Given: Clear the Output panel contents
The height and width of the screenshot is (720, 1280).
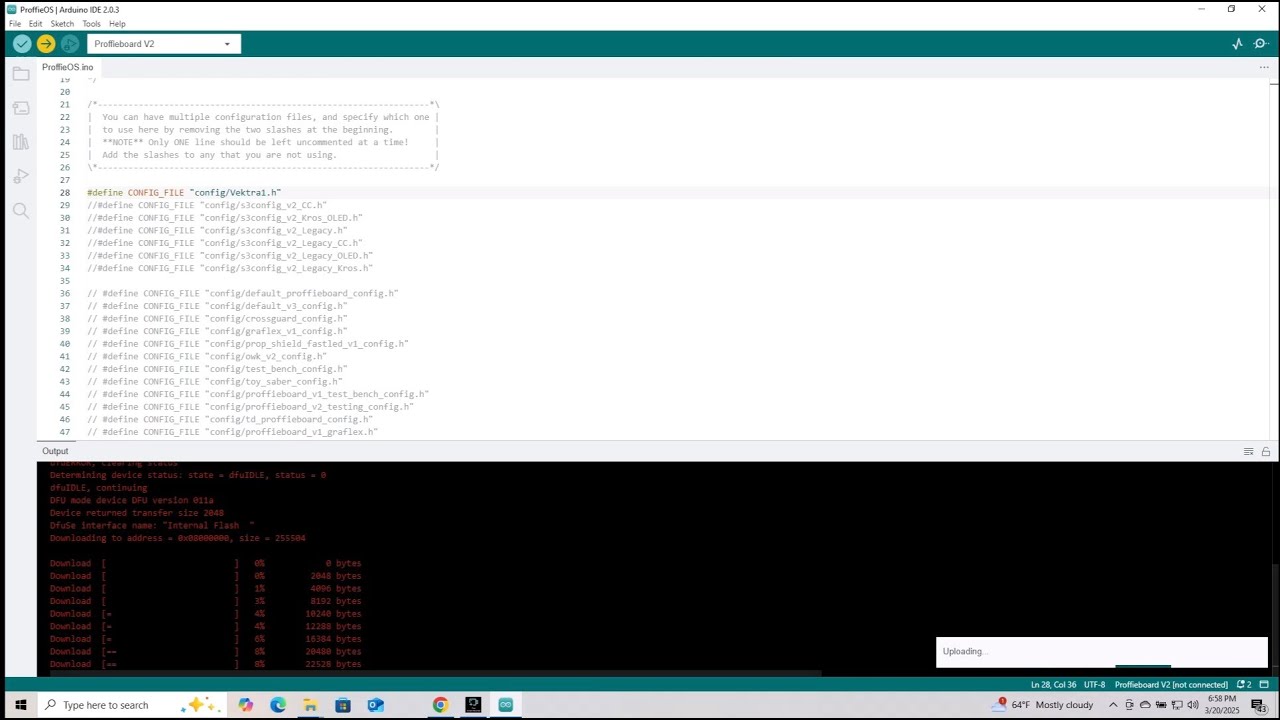Looking at the screenshot, I should pos(1248,452).
